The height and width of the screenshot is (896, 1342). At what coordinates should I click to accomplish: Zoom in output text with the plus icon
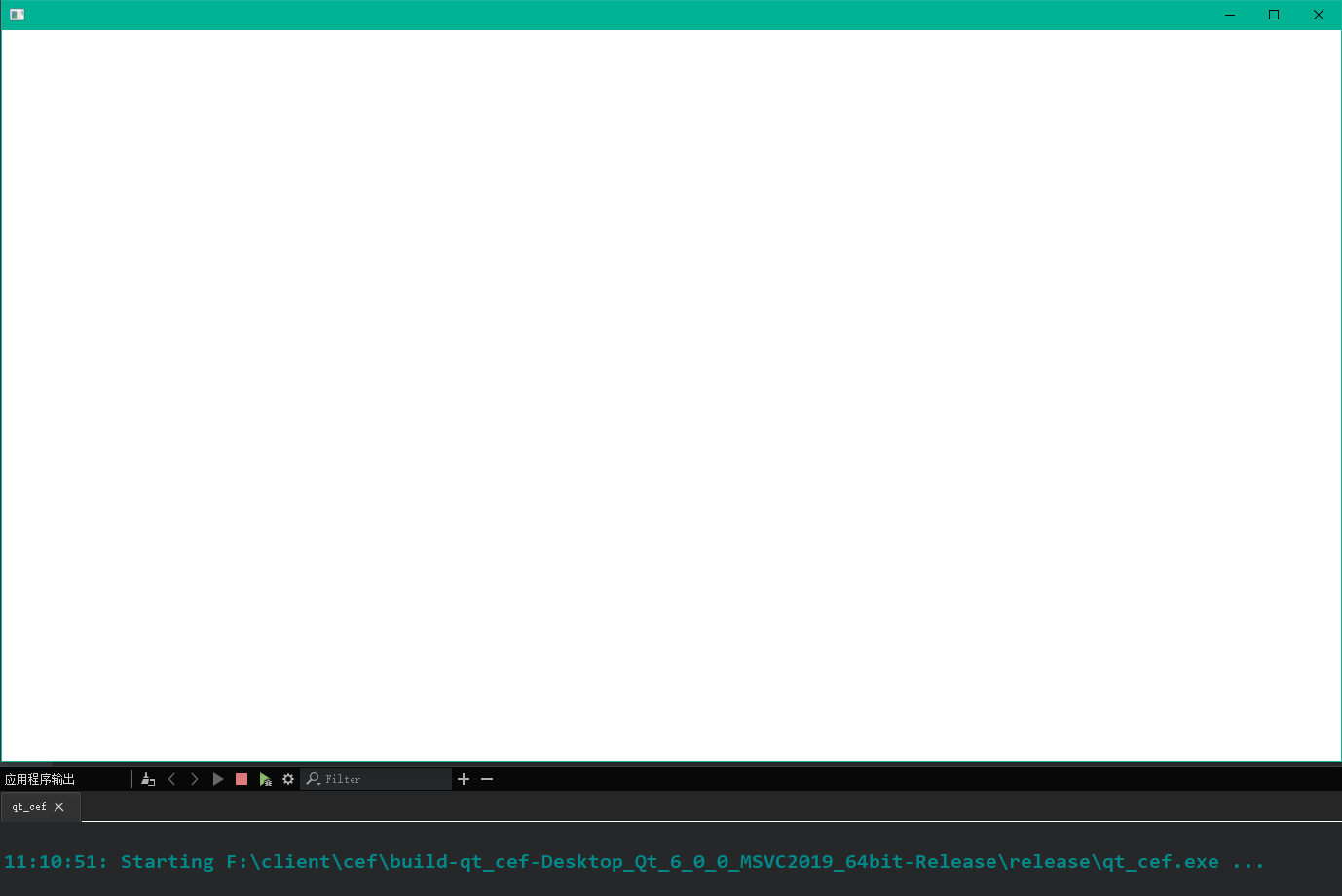464,778
